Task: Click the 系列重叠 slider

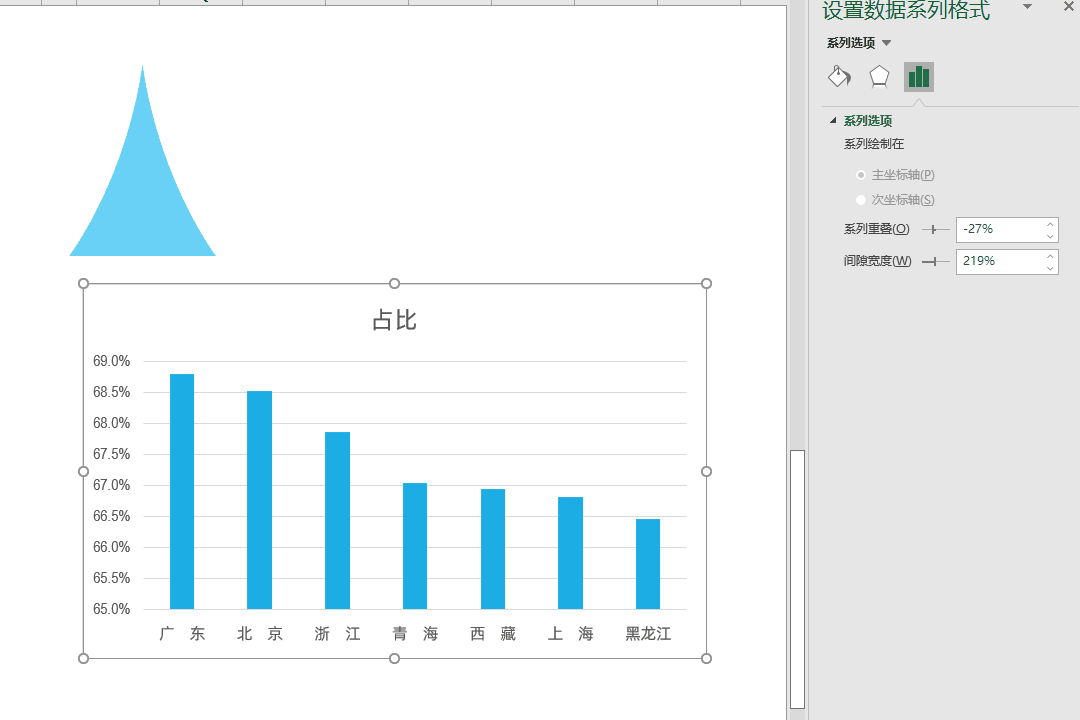Action: tap(935, 230)
